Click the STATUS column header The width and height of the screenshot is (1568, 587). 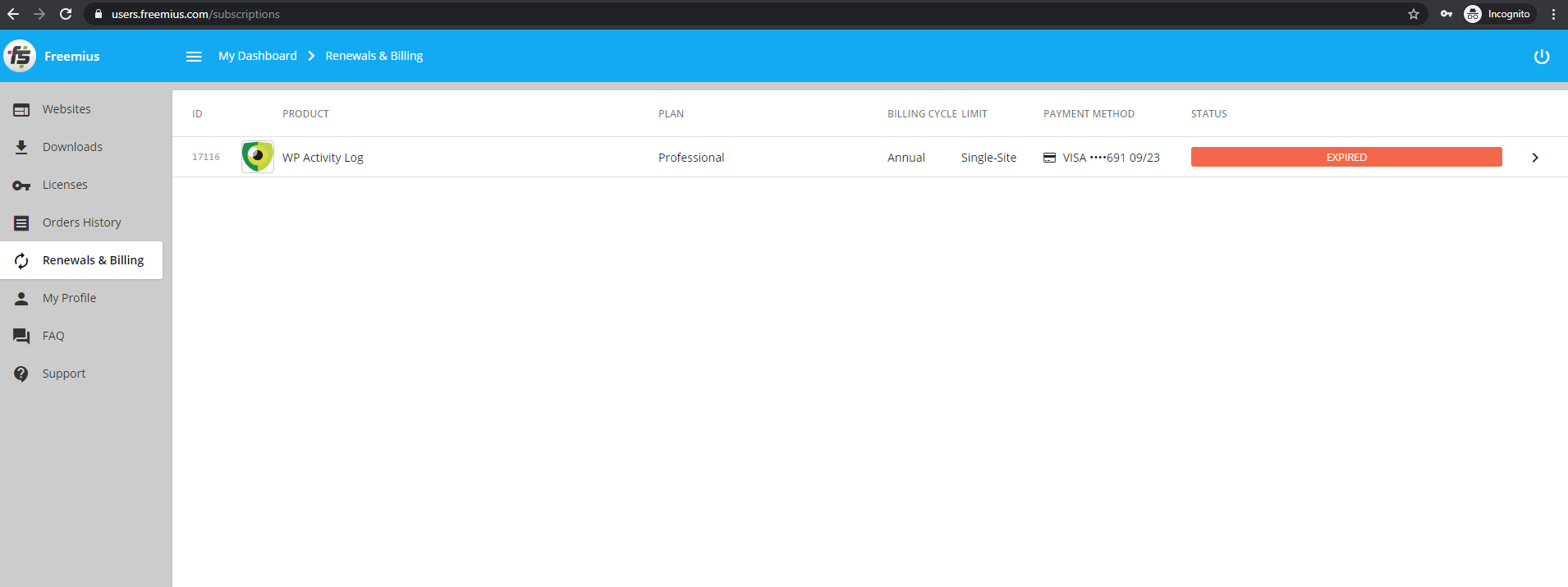1209,114
